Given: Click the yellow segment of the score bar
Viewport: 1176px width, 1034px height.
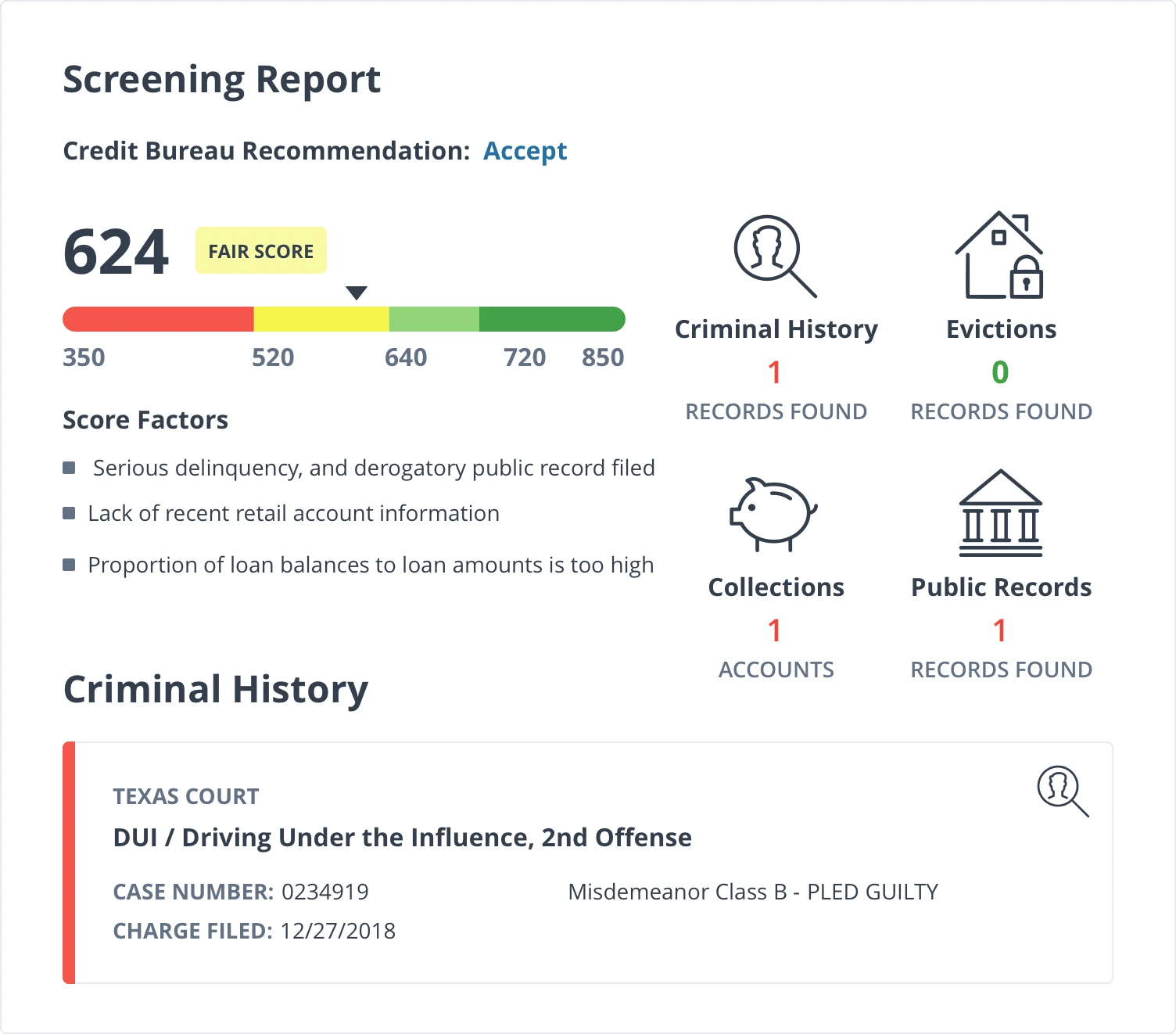Looking at the screenshot, I should (x=321, y=319).
